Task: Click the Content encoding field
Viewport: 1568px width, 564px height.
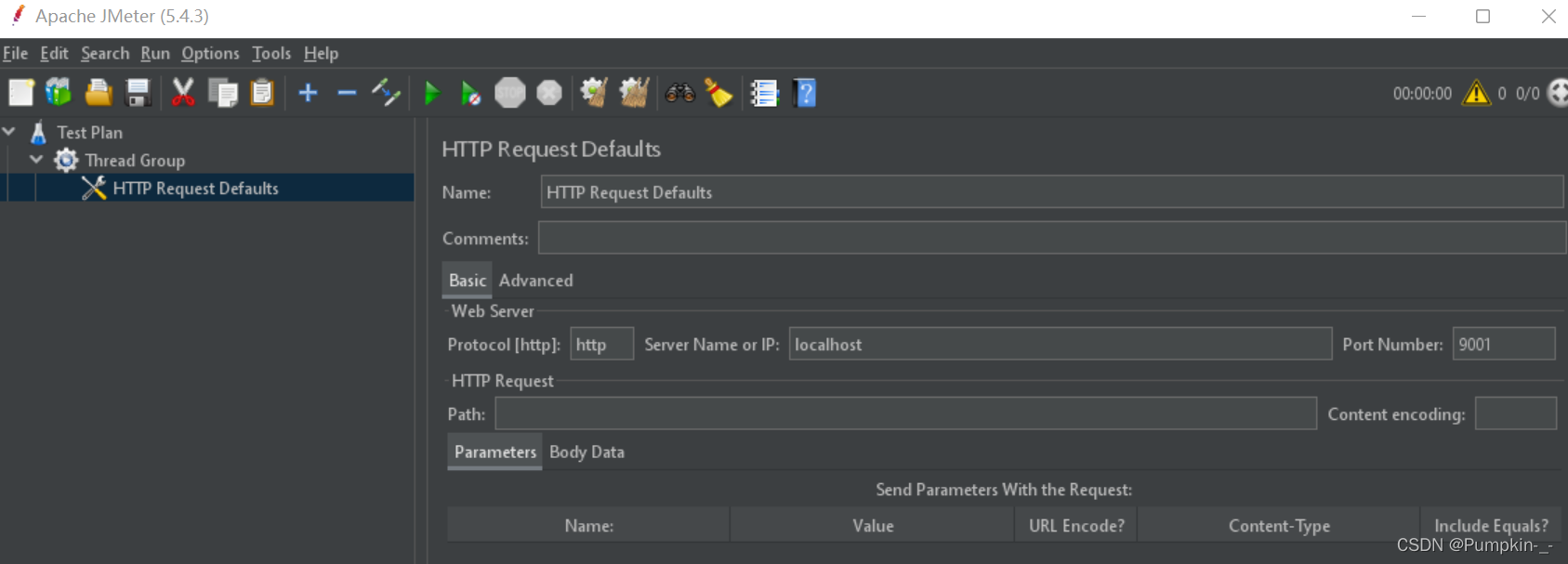Action: point(1516,413)
